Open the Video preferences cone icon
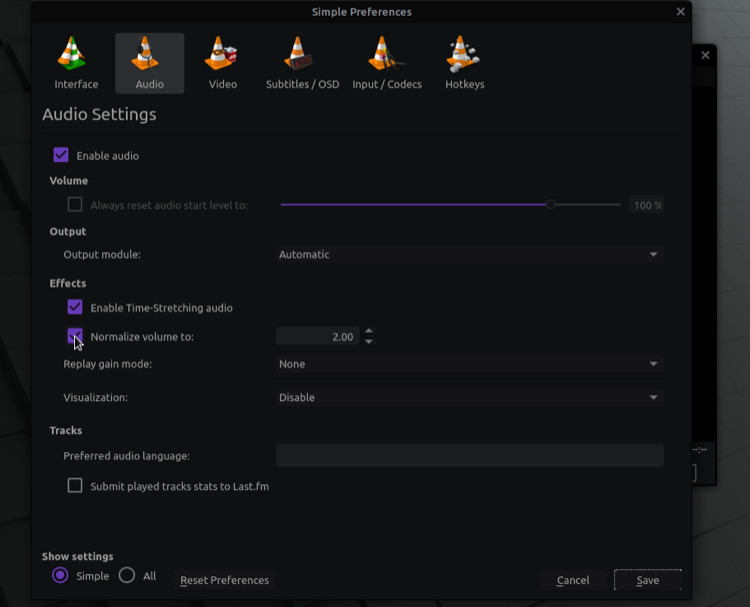Screen dimensions: 750x607 (x=221, y=53)
